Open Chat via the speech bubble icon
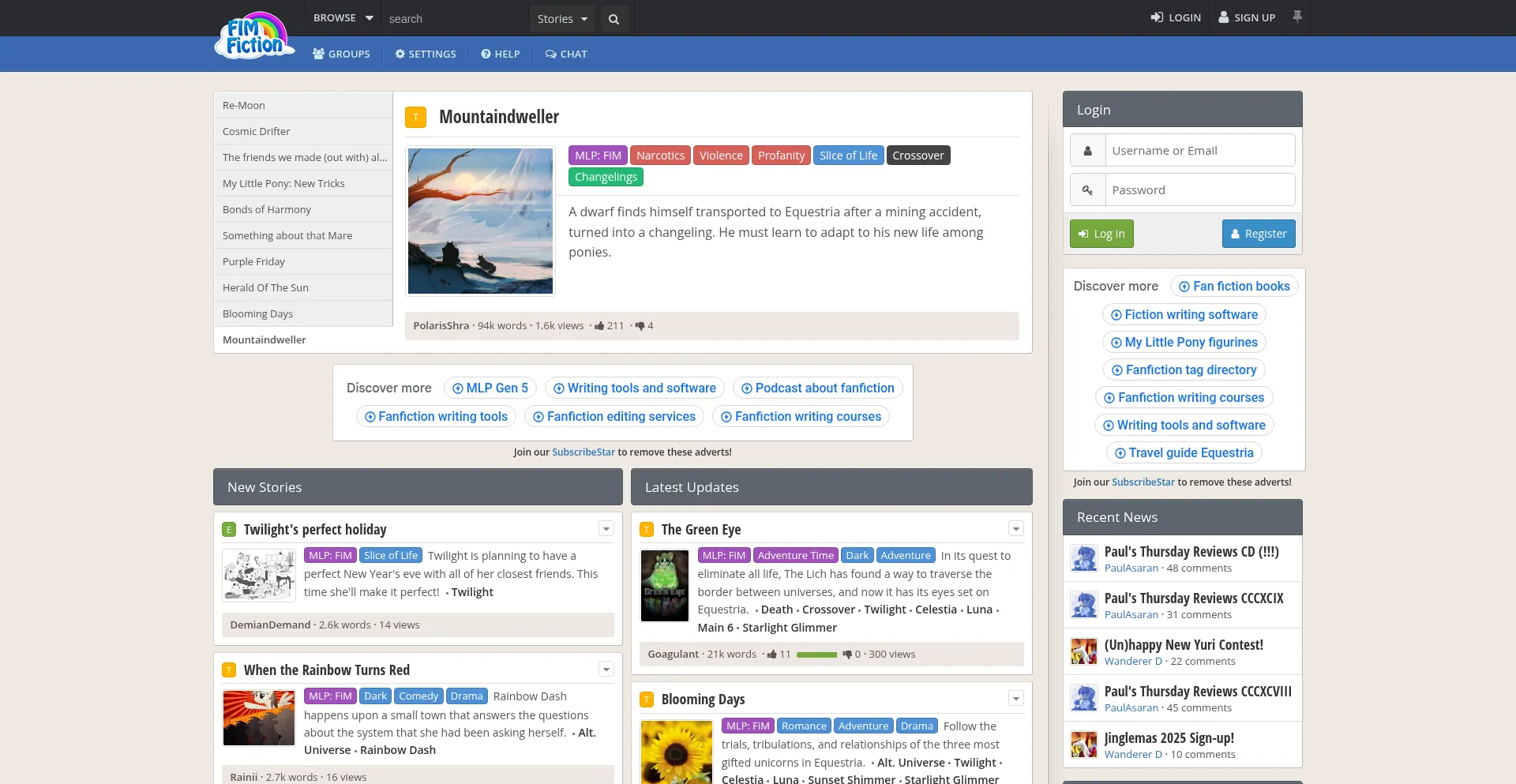 (x=565, y=54)
